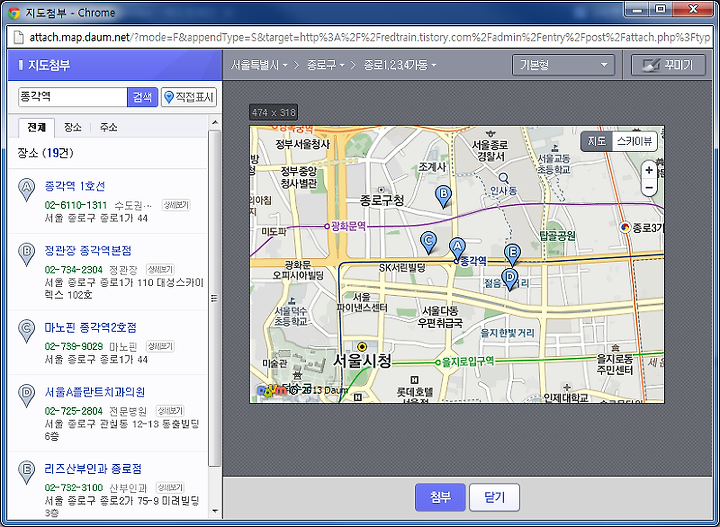
Task: Click map marker A at 종각역
Action: pyautogui.click(x=456, y=248)
